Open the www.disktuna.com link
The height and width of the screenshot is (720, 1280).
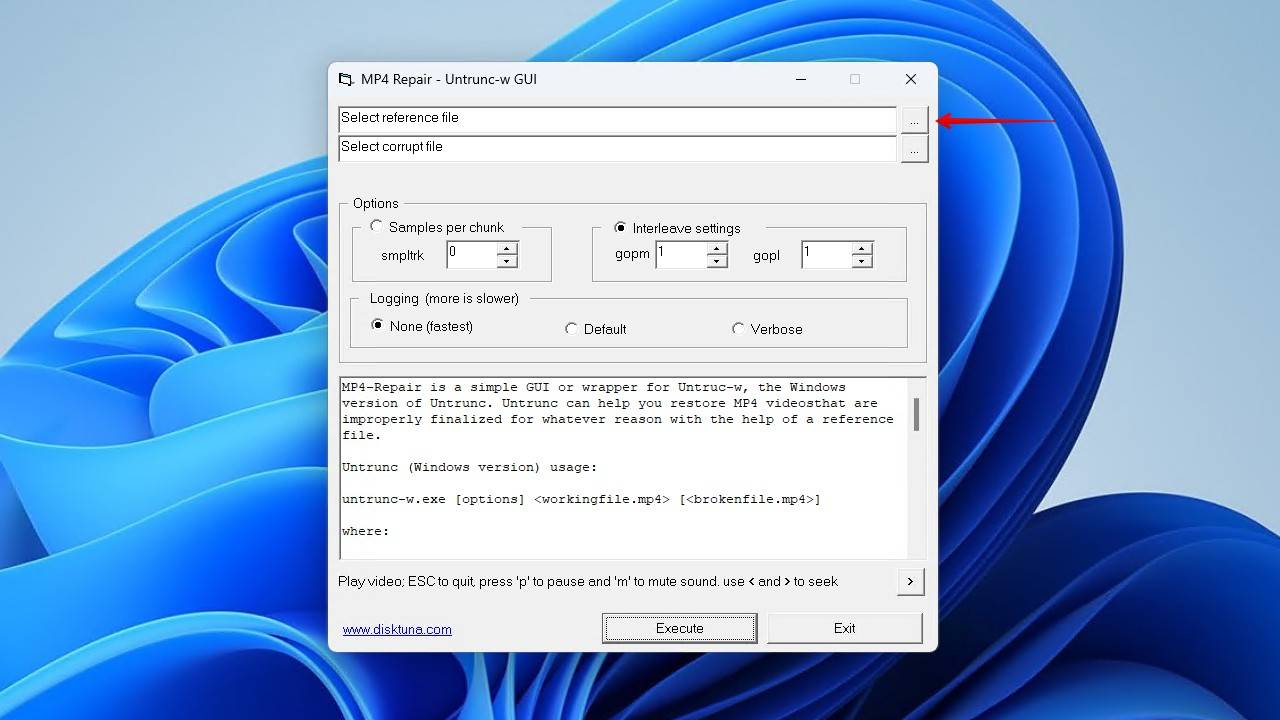click(397, 629)
